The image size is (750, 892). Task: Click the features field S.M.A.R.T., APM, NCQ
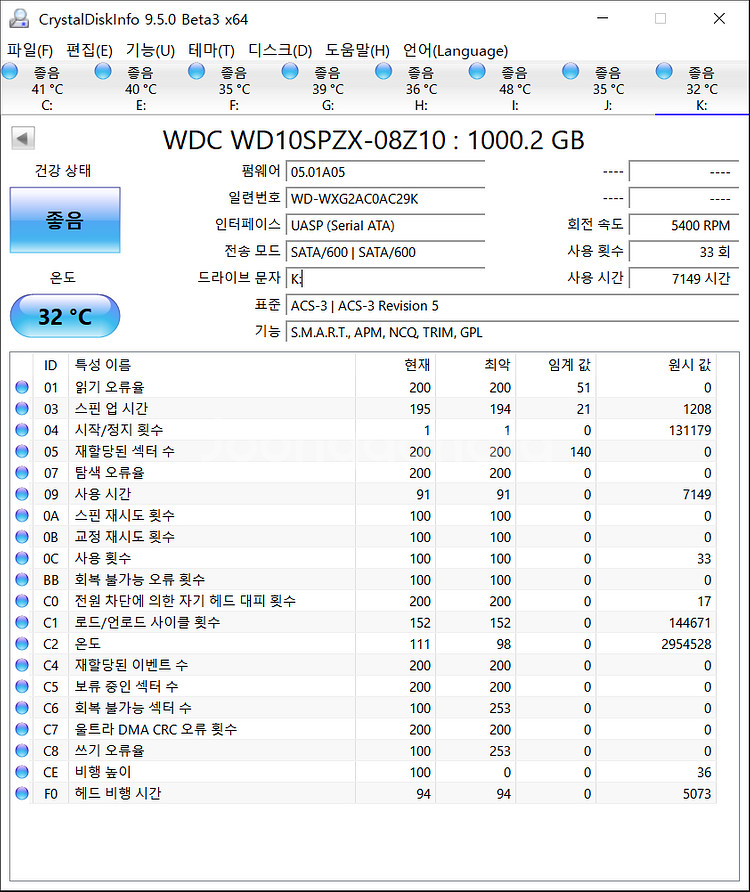[x=512, y=332]
